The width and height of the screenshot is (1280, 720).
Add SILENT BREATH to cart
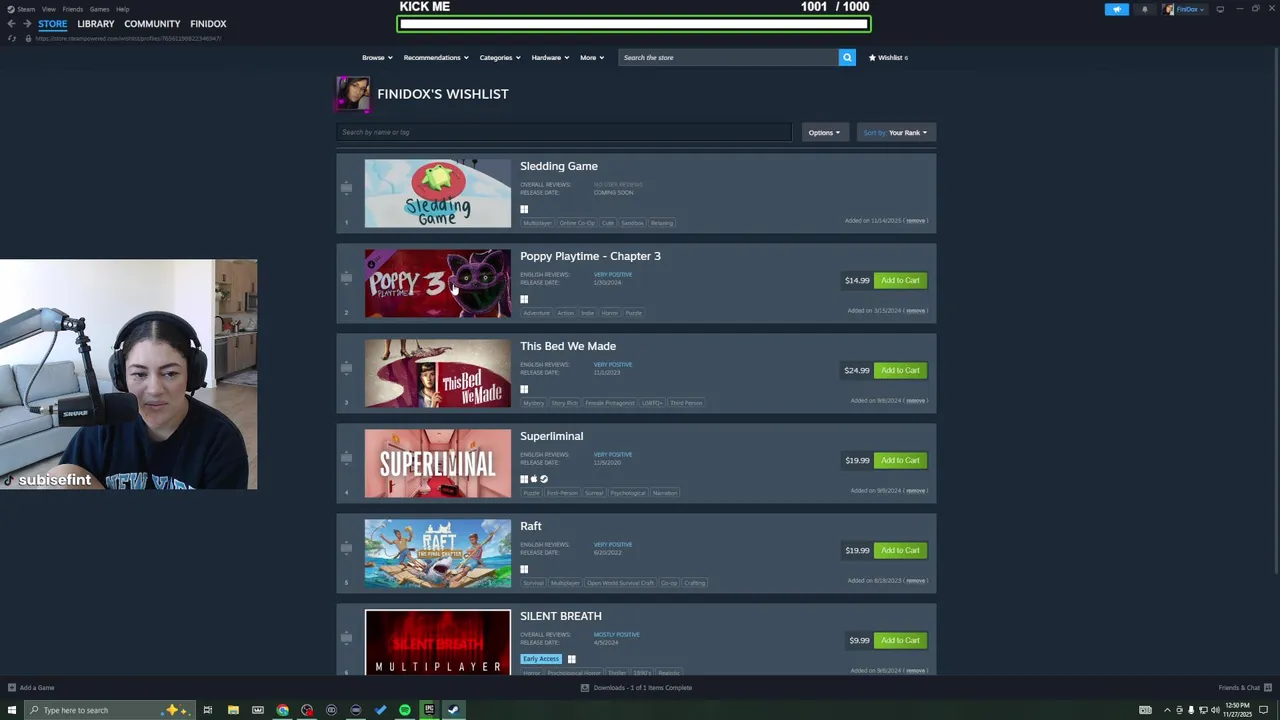[x=900, y=640]
